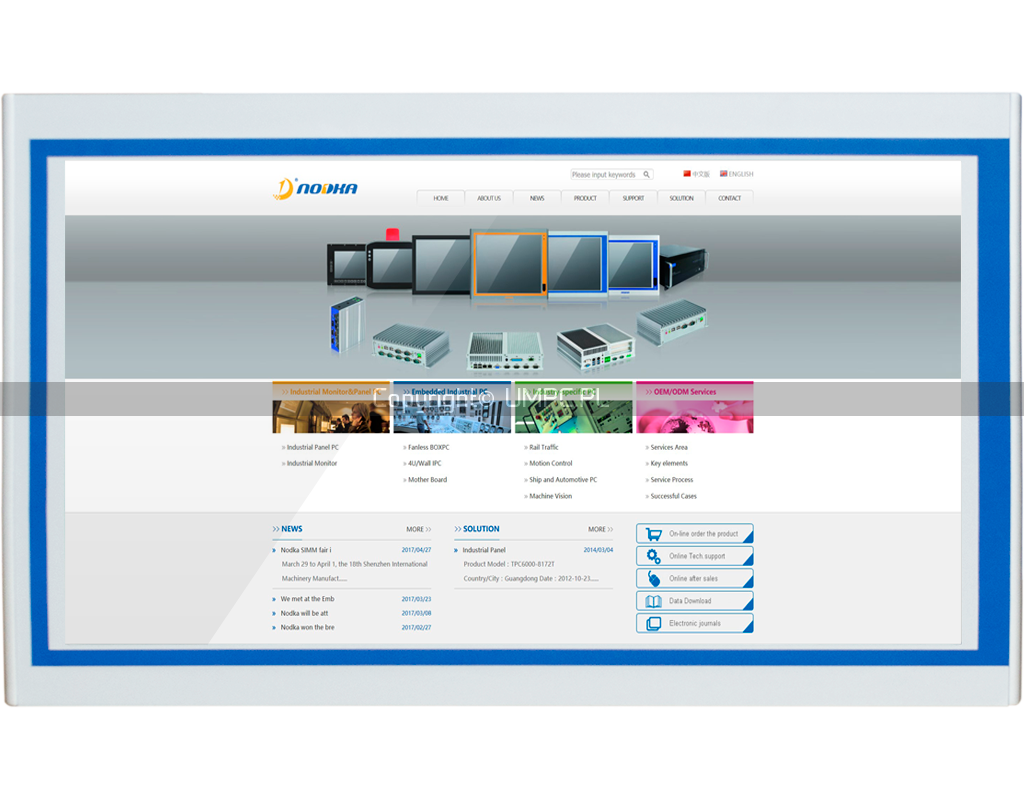Open the ABOUT US menu tab
Screen dimensions: 1024x800
coord(489,198)
